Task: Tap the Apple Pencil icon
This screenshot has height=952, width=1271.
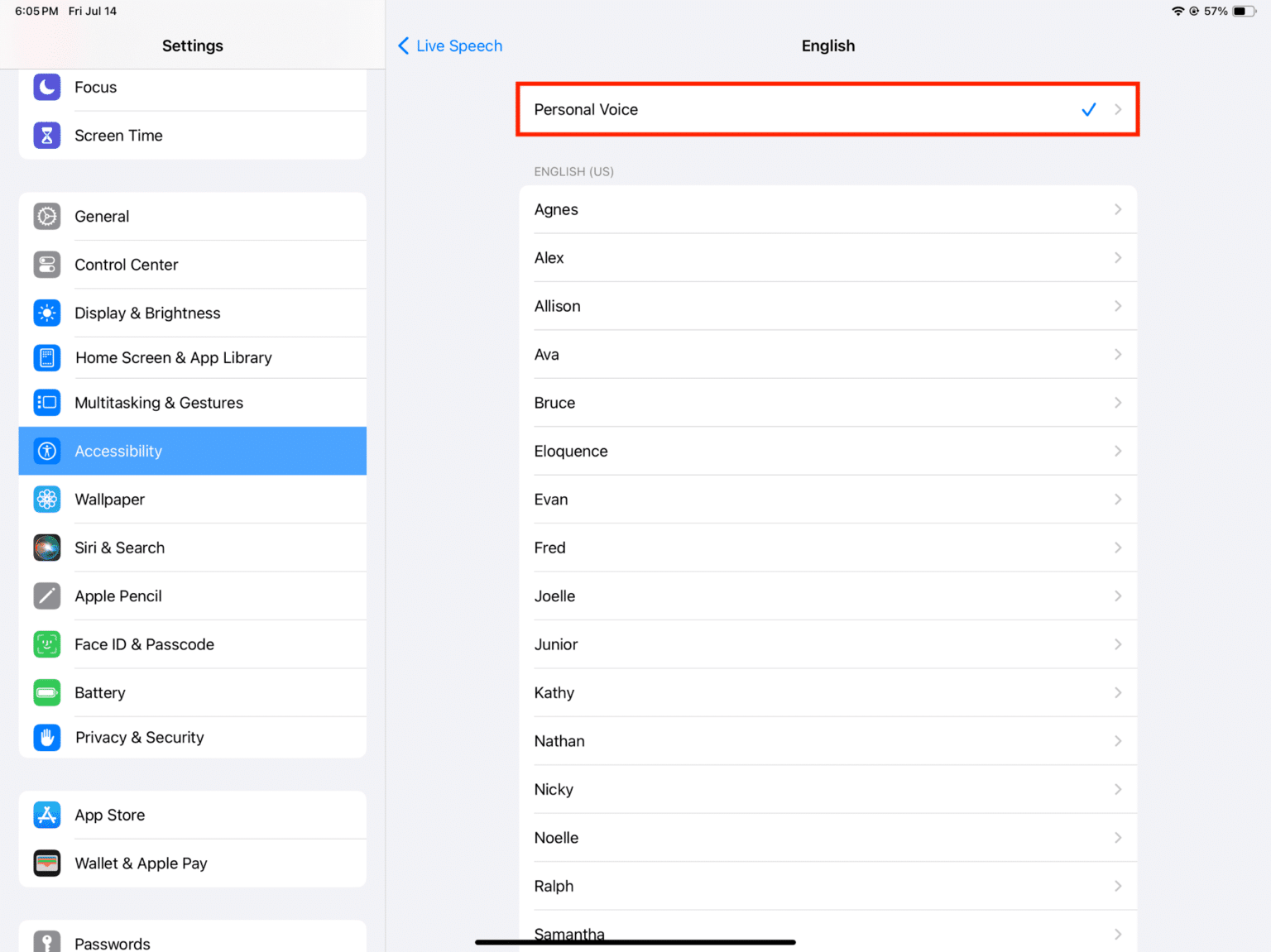Action: pyautogui.click(x=47, y=596)
